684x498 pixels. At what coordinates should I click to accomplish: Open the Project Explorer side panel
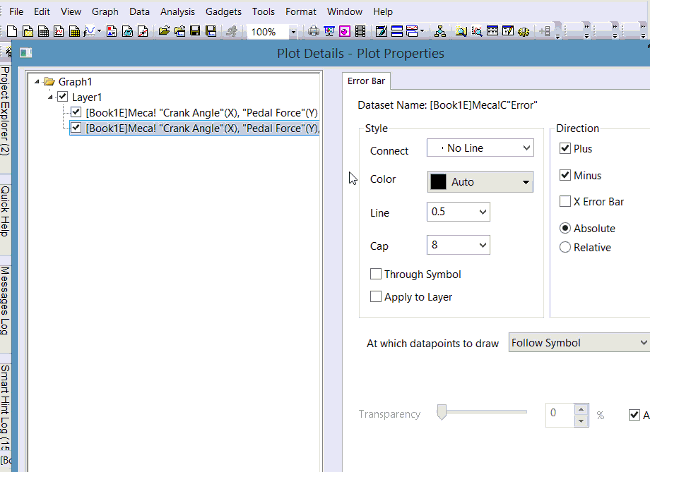pos(5,110)
